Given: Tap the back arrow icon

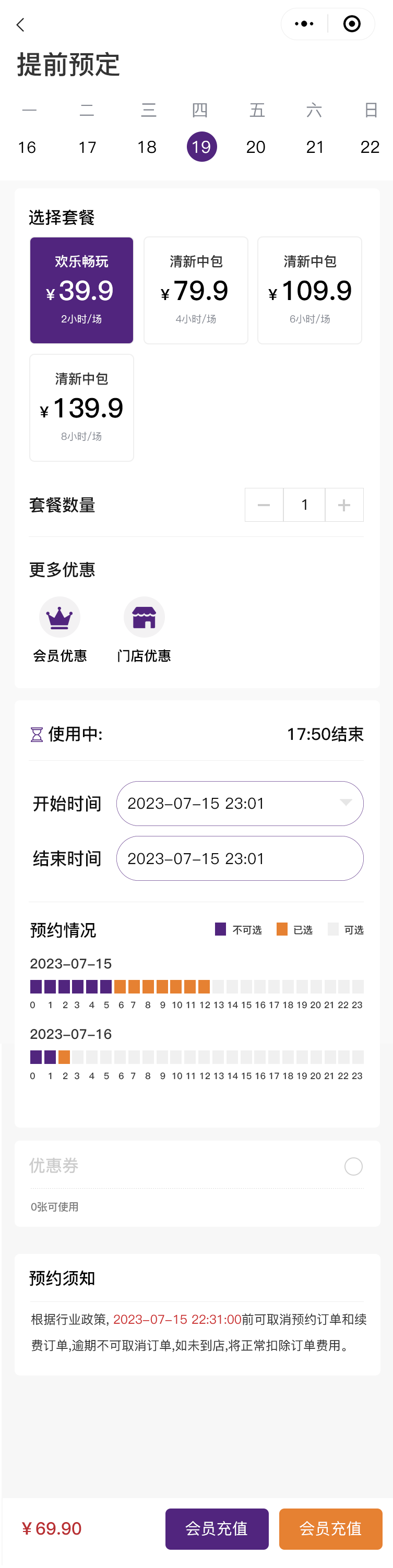Looking at the screenshot, I should [21, 25].
